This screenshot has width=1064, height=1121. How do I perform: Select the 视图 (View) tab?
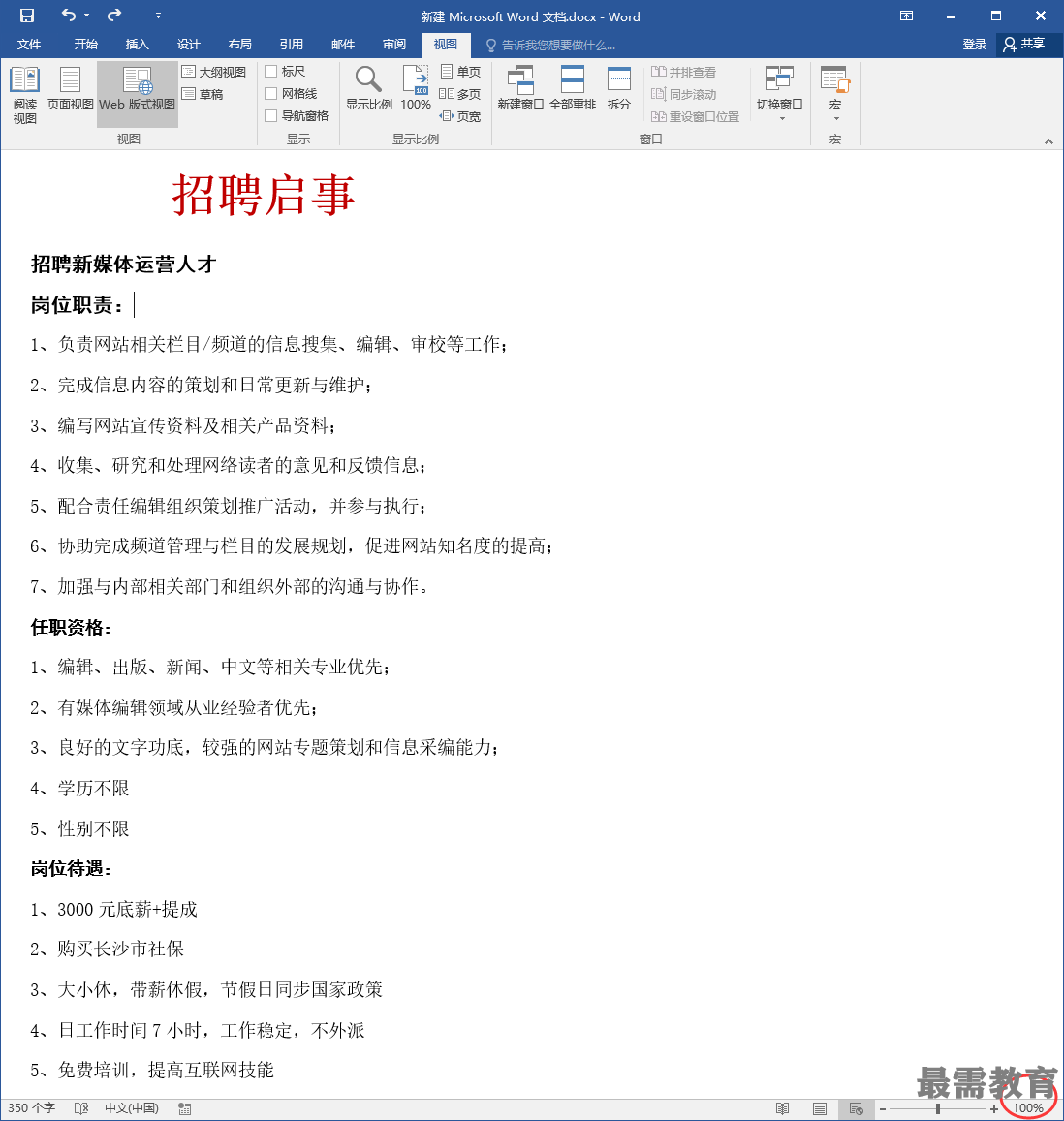point(446,45)
